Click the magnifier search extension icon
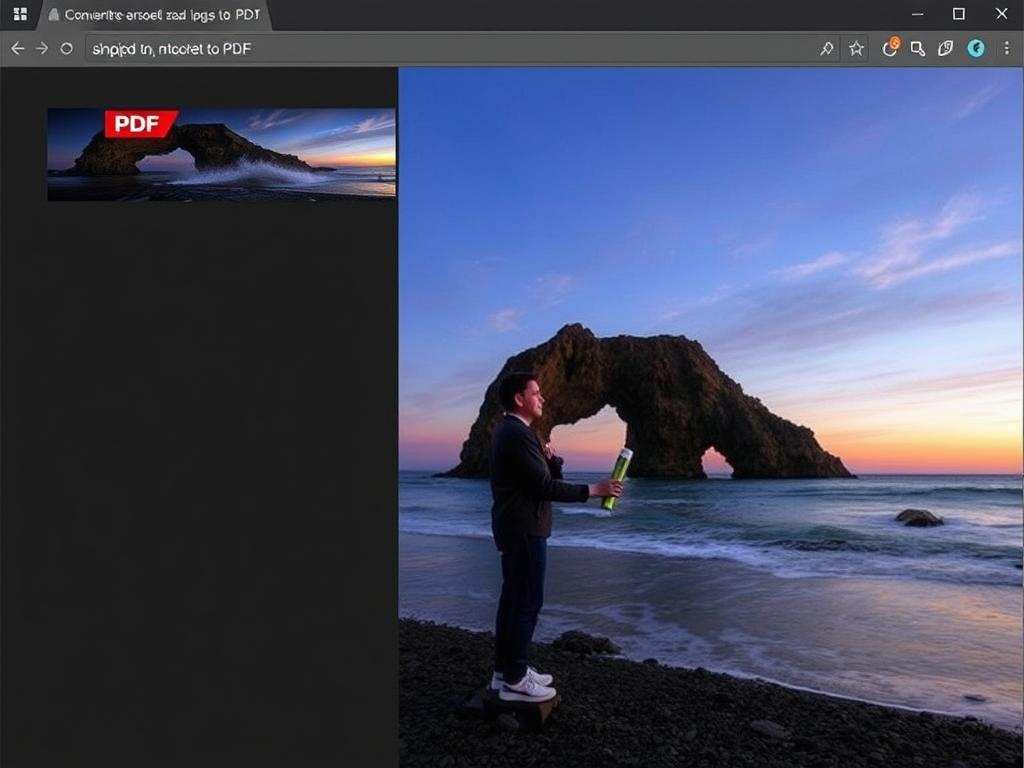The width and height of the screenshot is (1024, 768). [x=918, y=48]
